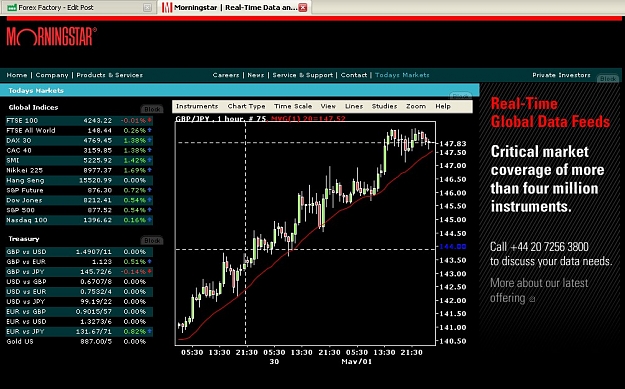
Task: Click Block button under Private Investors
Action: click(x=608, y=79)
